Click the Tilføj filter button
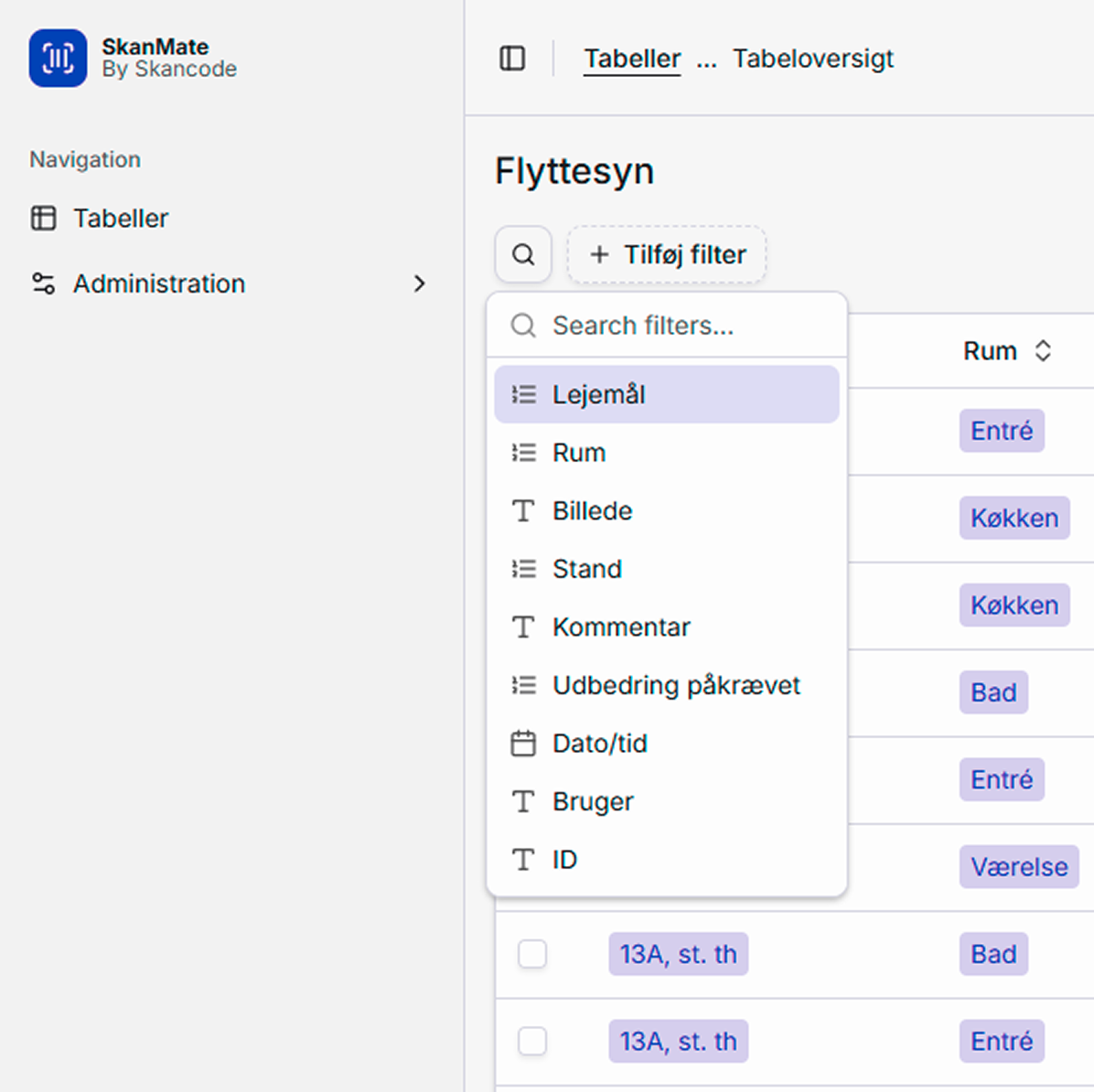 (x=667, y=254)
